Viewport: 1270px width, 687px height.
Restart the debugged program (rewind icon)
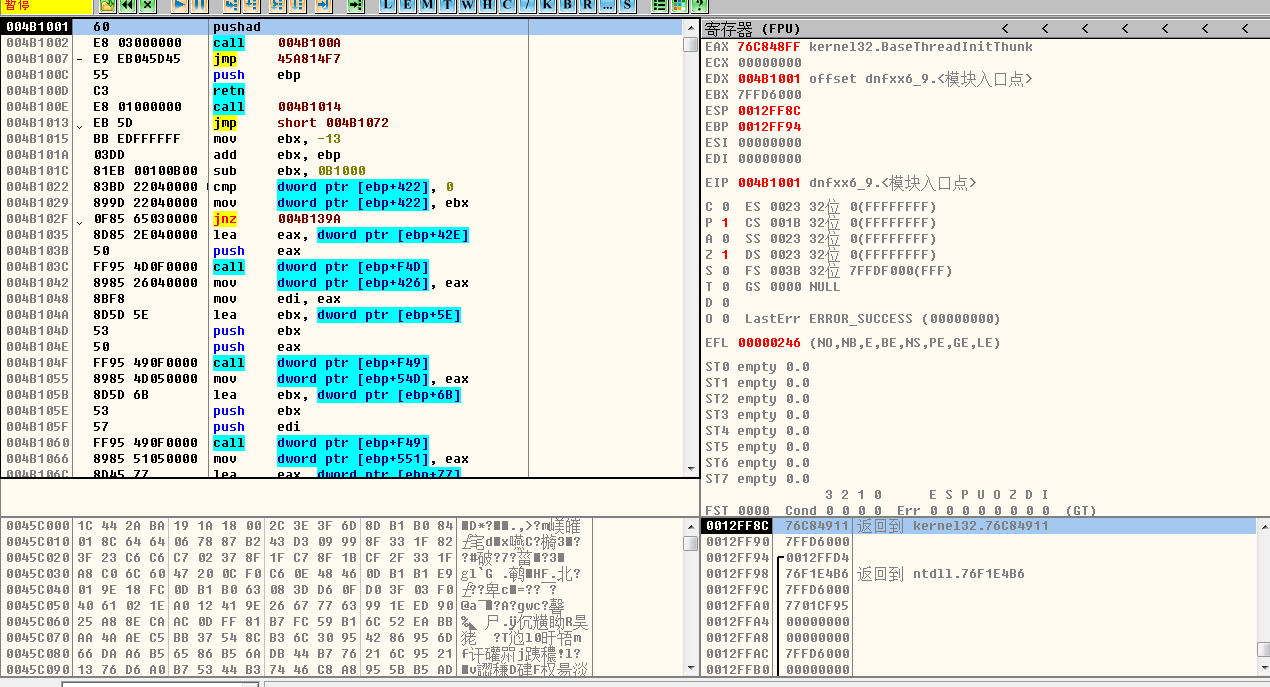click(x=128, y=5)
